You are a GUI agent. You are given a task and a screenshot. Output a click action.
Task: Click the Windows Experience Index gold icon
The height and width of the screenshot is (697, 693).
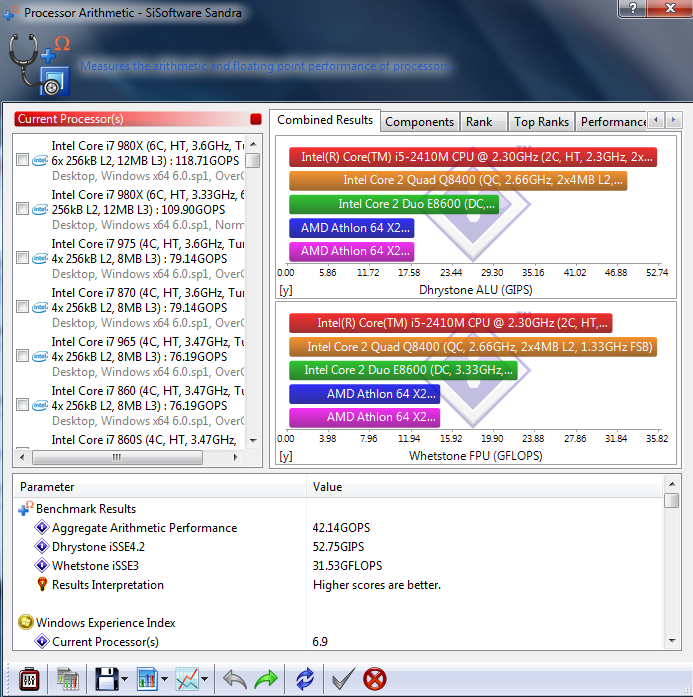click(x=26, y=622)
